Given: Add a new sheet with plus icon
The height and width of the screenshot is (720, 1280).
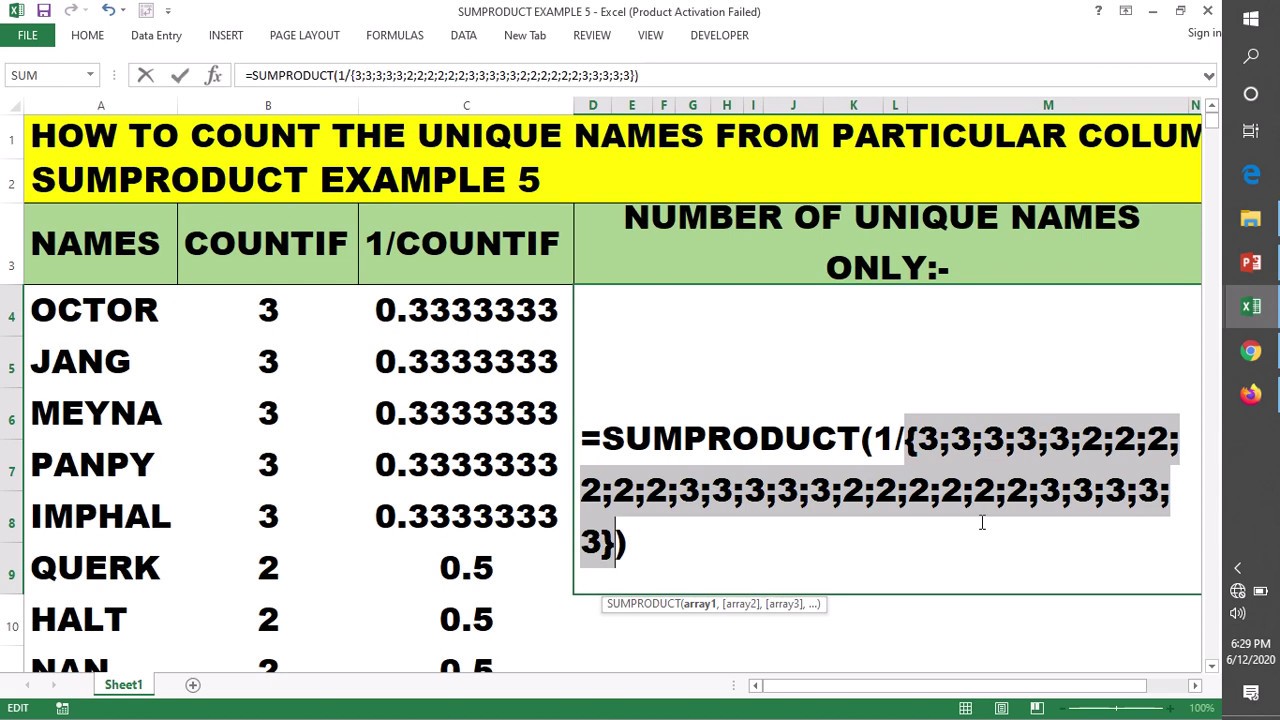Looking at the screenshot, I should click(x=193, y=685).
